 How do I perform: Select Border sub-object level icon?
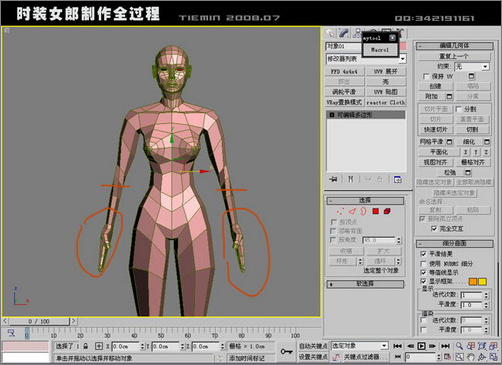coord(363,211)
